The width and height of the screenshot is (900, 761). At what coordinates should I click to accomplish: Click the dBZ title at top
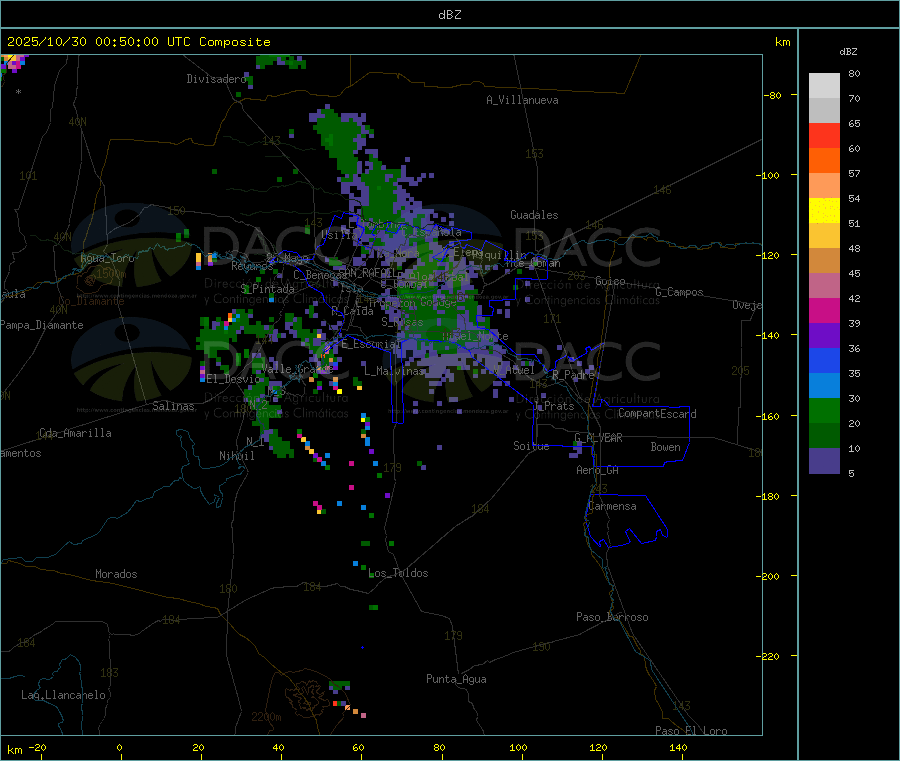pyautogui.click(x=449, y=15)
